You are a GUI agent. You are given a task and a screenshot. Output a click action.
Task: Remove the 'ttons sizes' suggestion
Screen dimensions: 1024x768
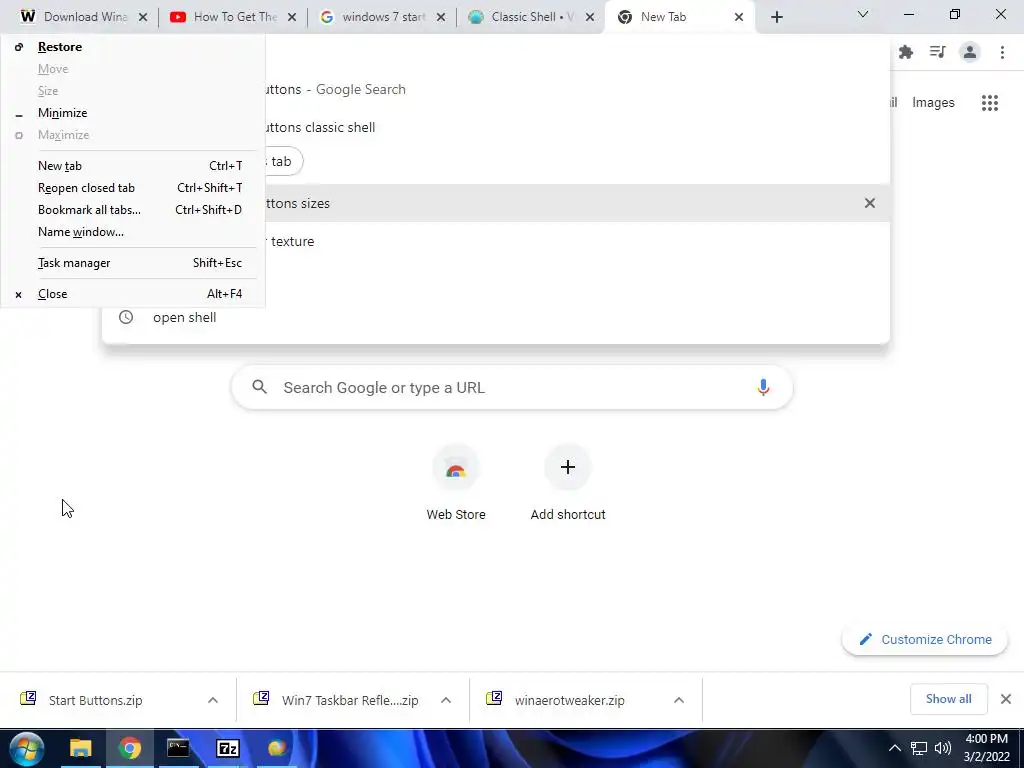[x=870, y=203]
